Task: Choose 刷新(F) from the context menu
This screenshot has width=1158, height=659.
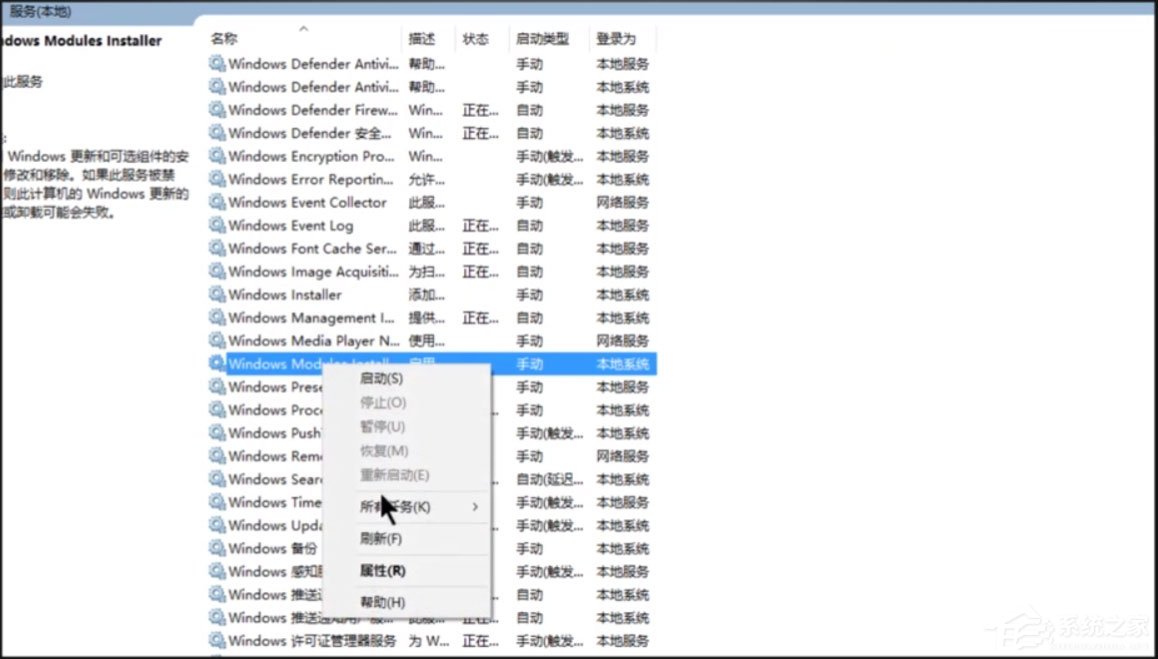Action: pos(383,539)
